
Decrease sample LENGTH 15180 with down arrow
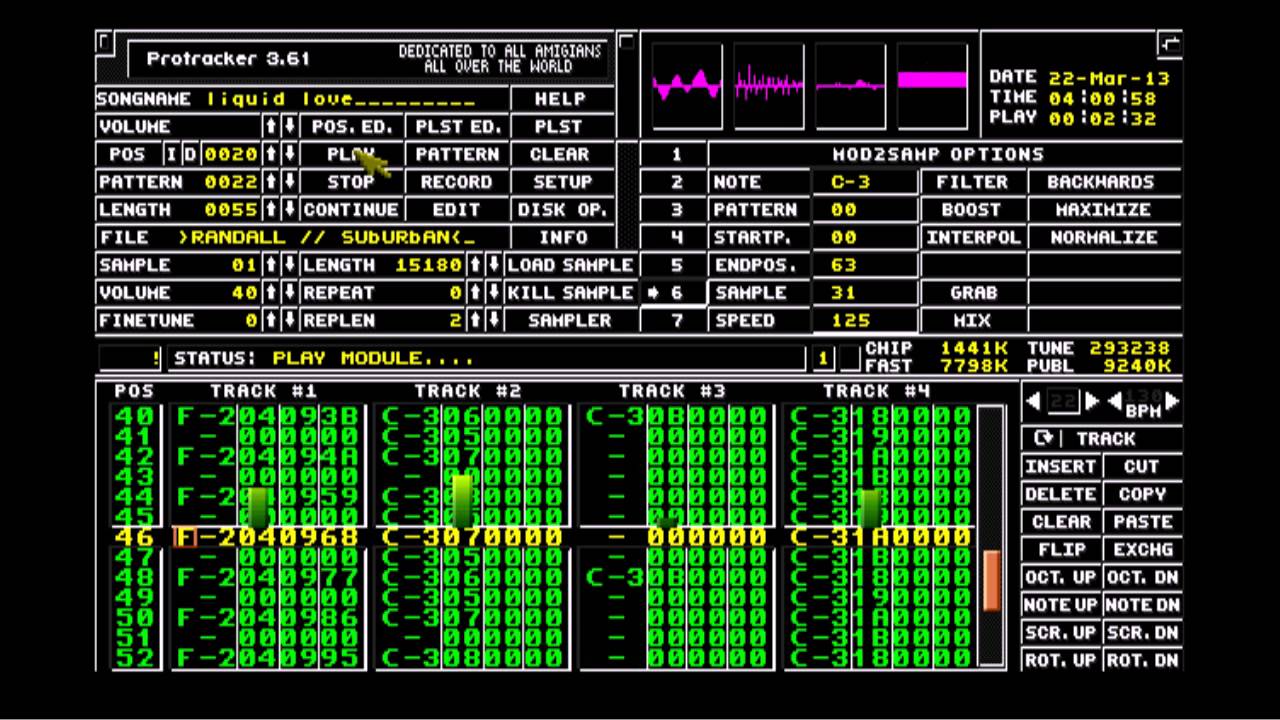pyautogui.click(x=493, y=265)
